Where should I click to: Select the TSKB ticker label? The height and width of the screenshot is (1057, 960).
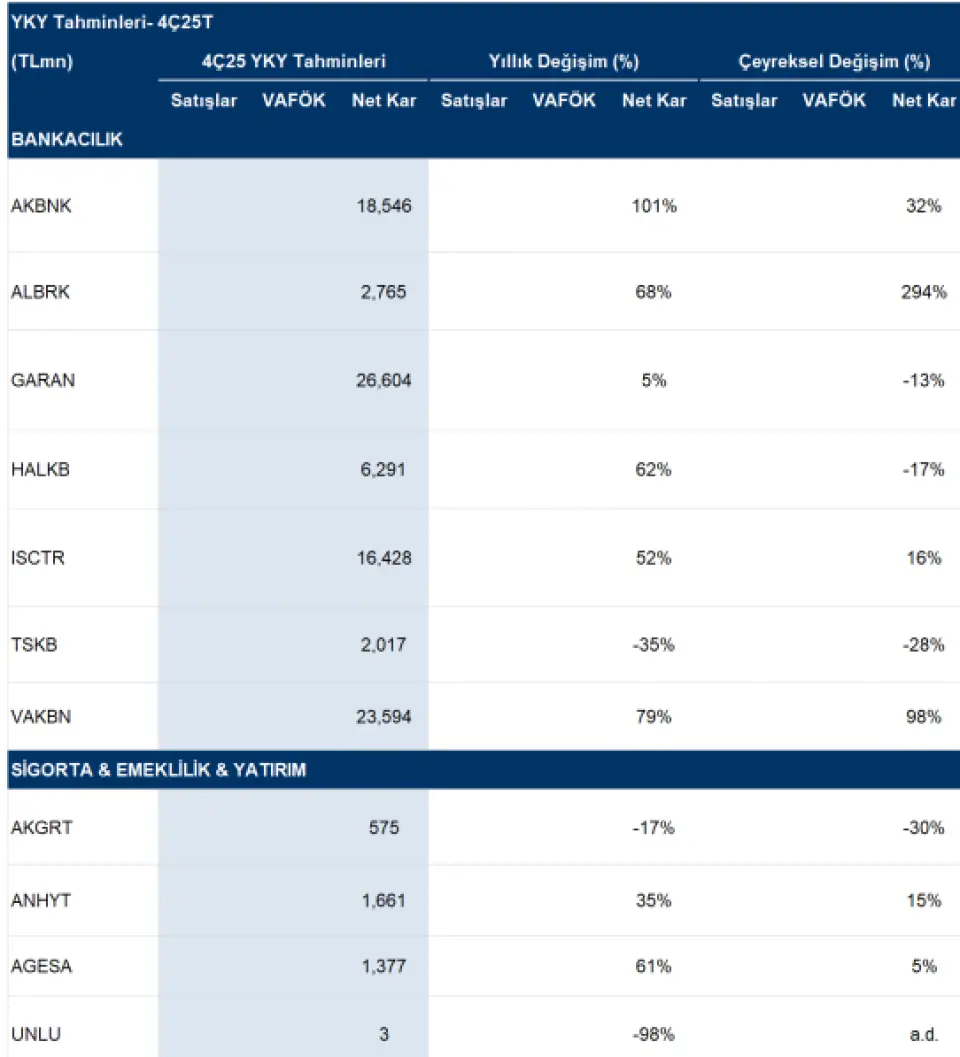coord(34,645)
